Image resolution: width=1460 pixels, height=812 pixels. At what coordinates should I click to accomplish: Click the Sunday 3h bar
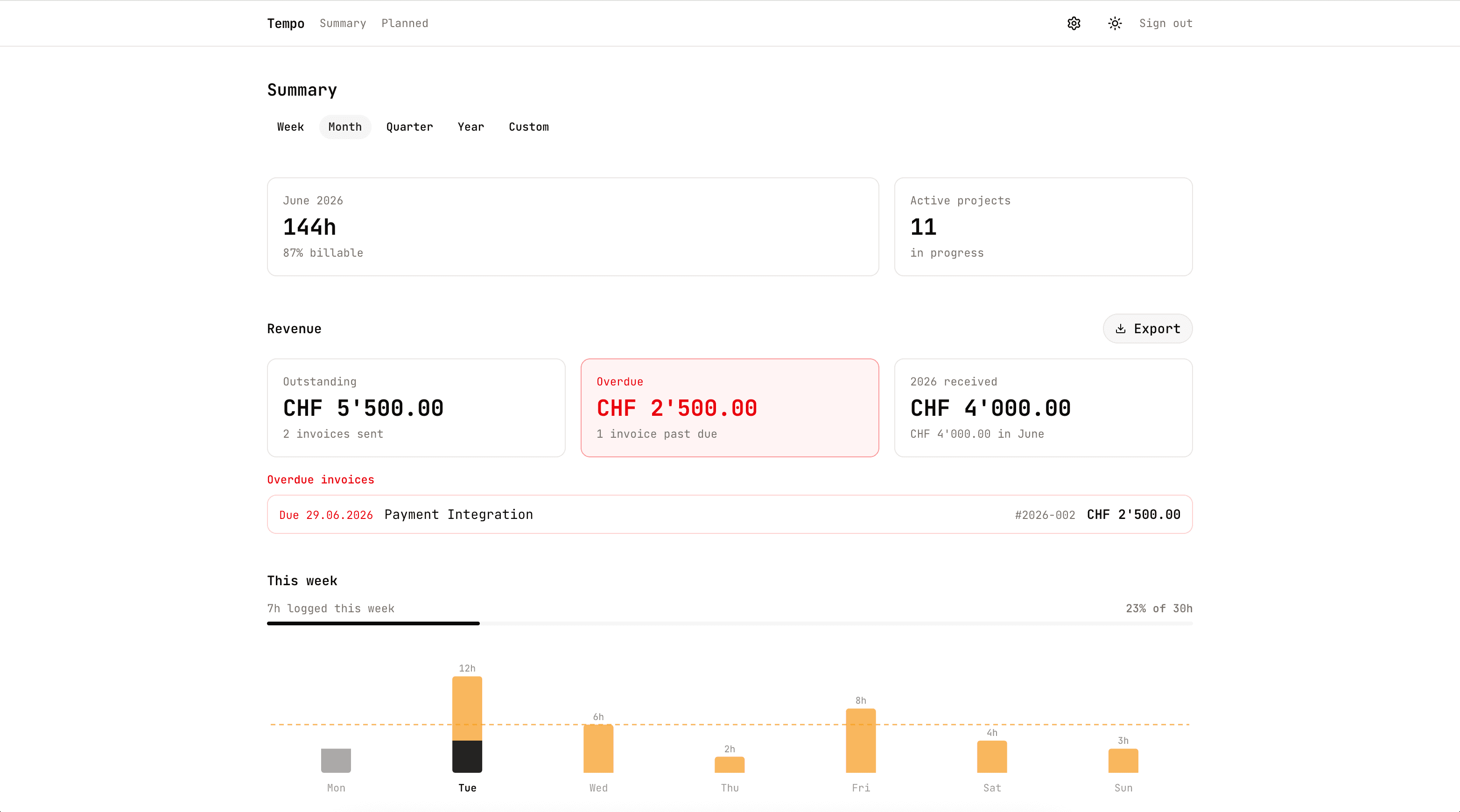point(1123,761)
